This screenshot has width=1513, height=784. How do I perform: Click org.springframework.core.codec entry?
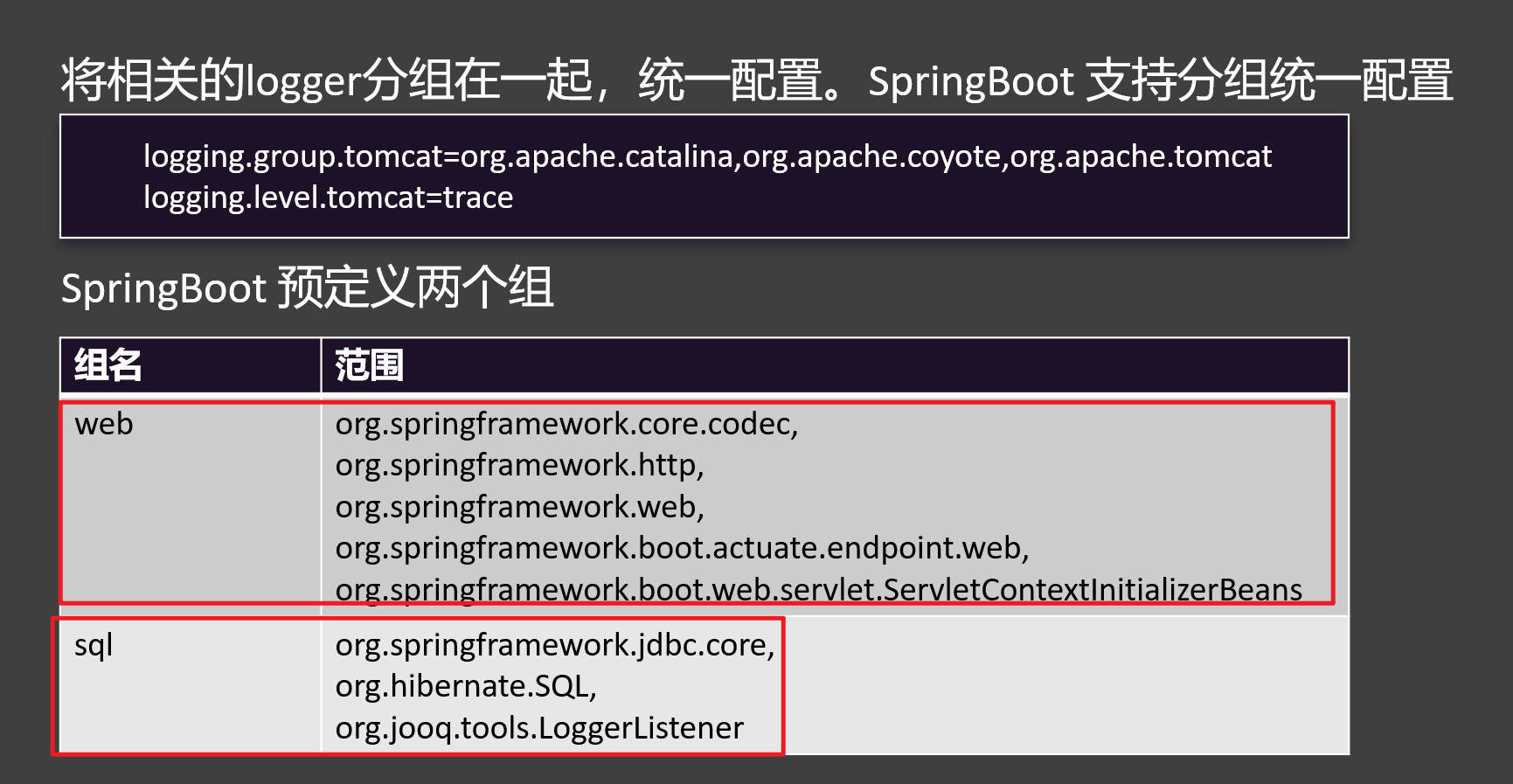pyautogui.click(x=566, y=424)
